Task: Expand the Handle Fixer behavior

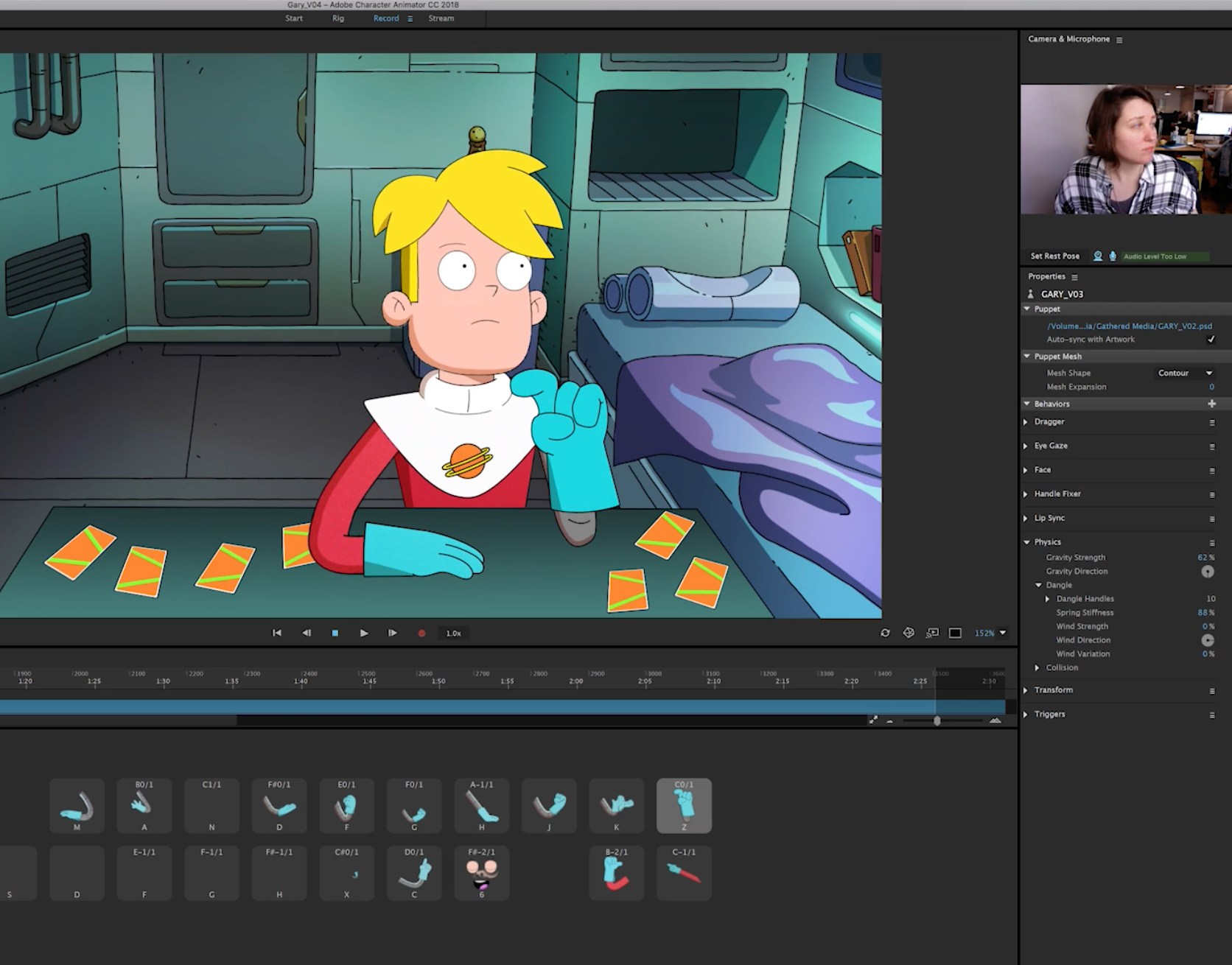Action: pos(1026,494)
